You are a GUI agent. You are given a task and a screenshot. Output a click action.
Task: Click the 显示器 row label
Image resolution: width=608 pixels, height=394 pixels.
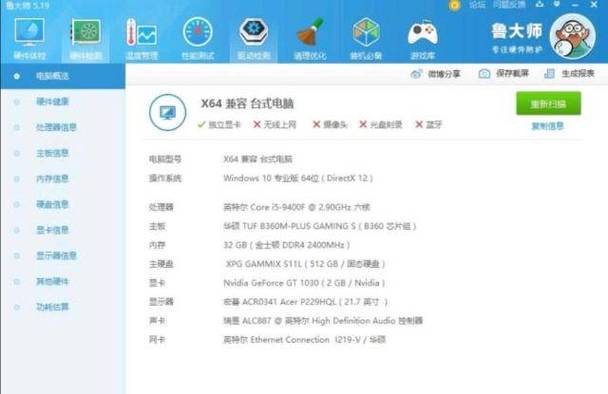point(161,302)
